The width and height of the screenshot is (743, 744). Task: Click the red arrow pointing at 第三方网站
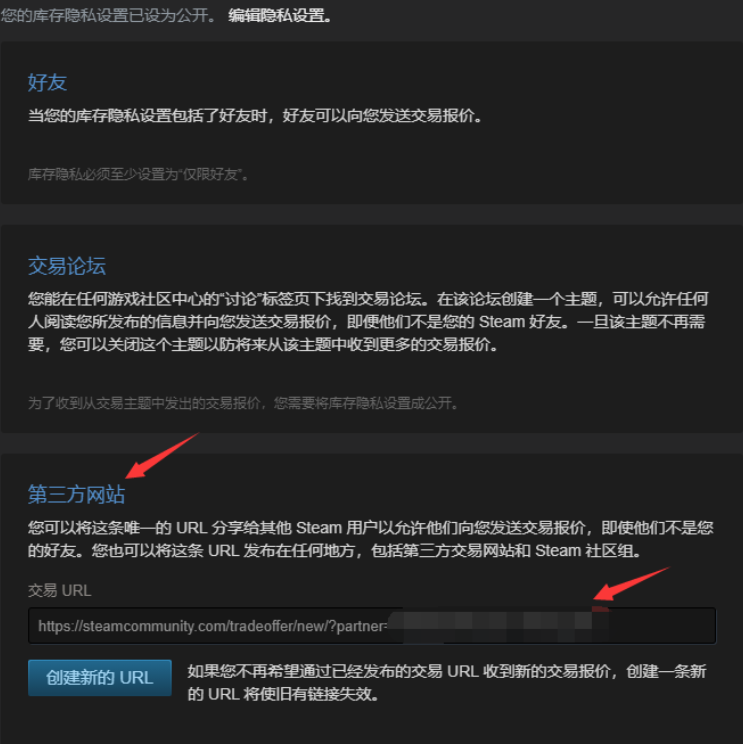(x=161, y=456)
